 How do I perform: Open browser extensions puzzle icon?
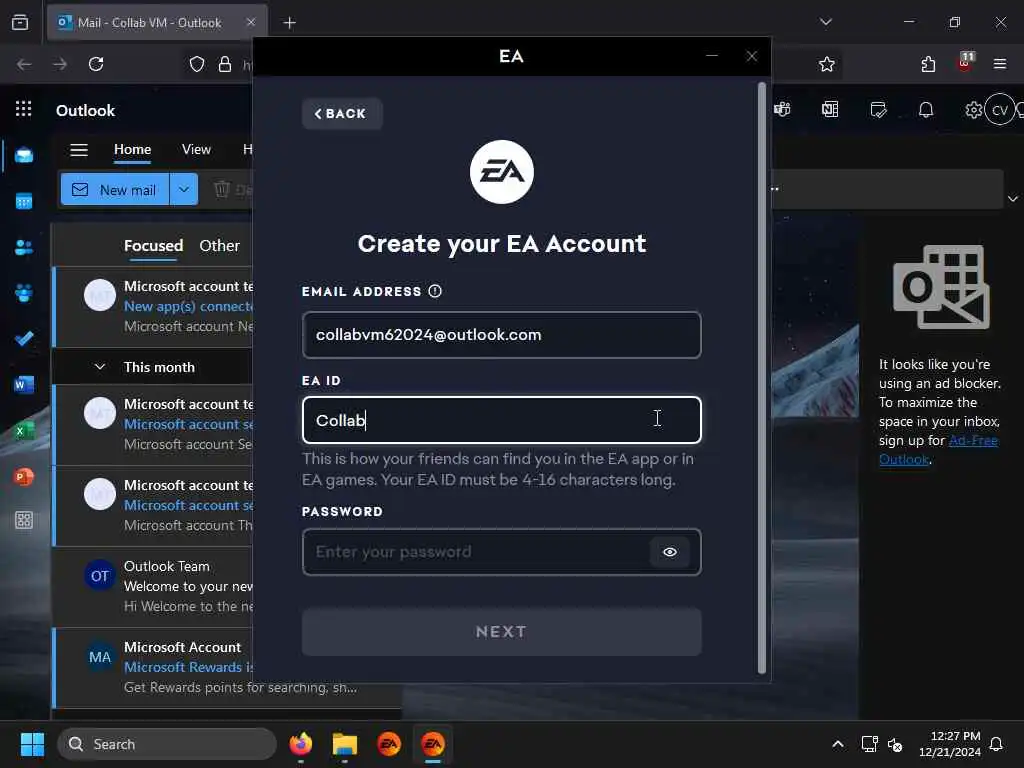click(x=928, y=64)
